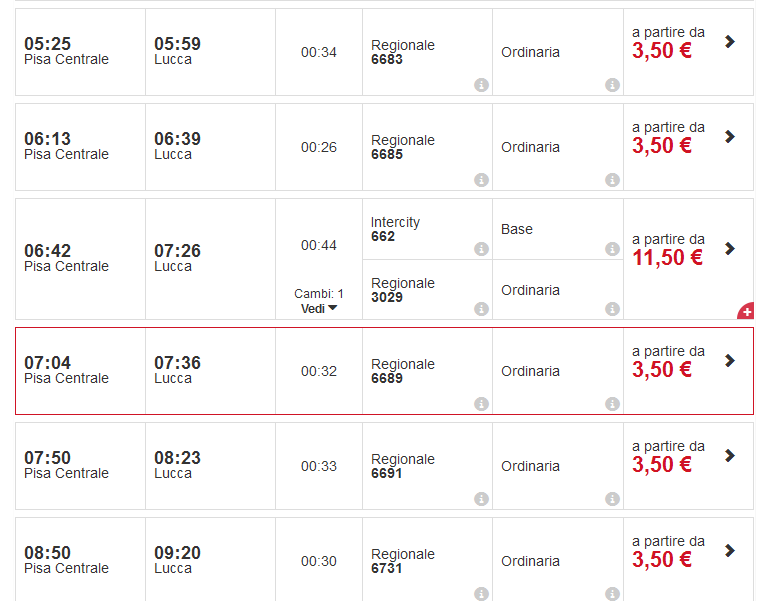The height and width of the screenshot is (601, 763).
Task: Show info for Regionale 3029 train
Action: tap(481, 309)
